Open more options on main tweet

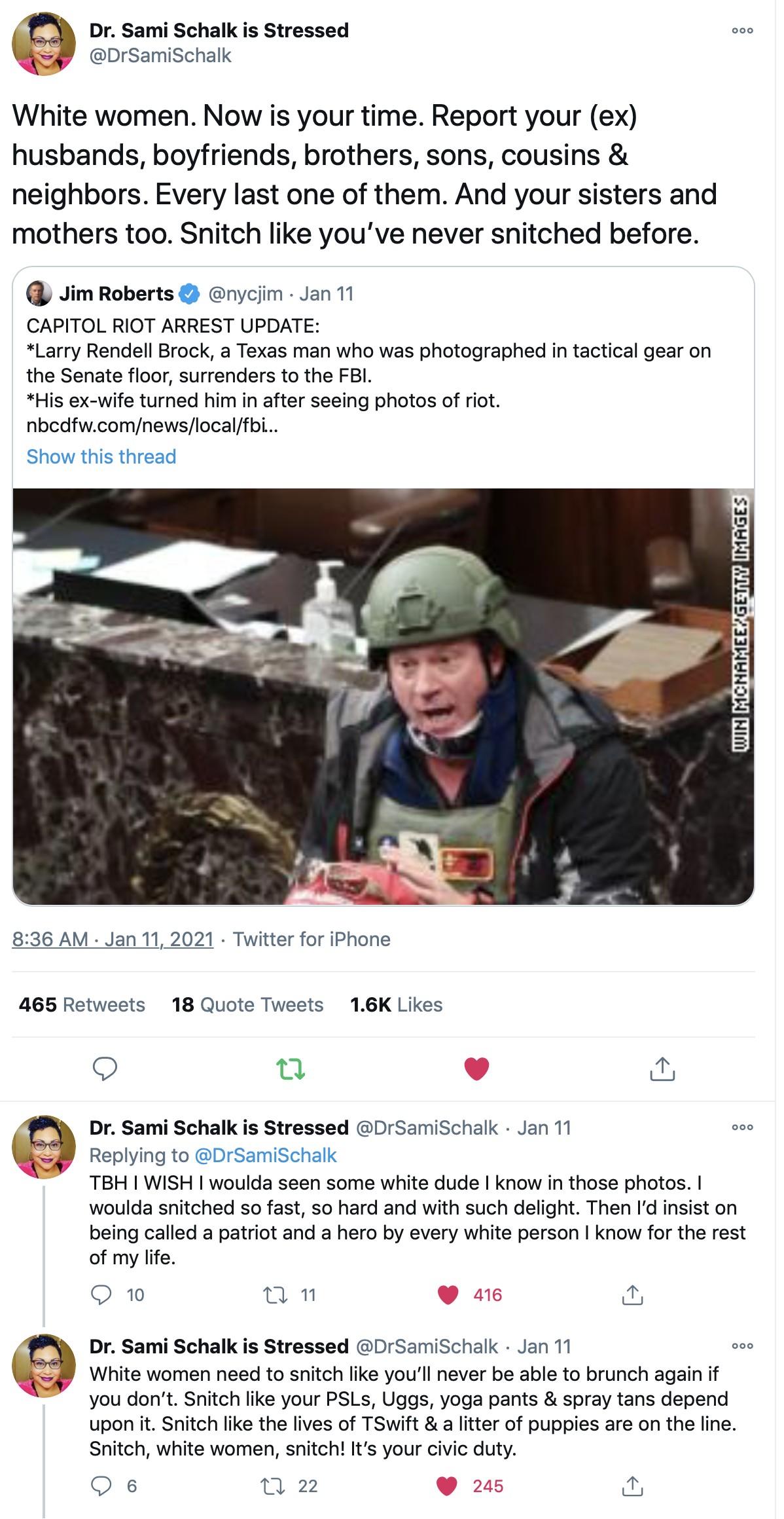(742, 31)
